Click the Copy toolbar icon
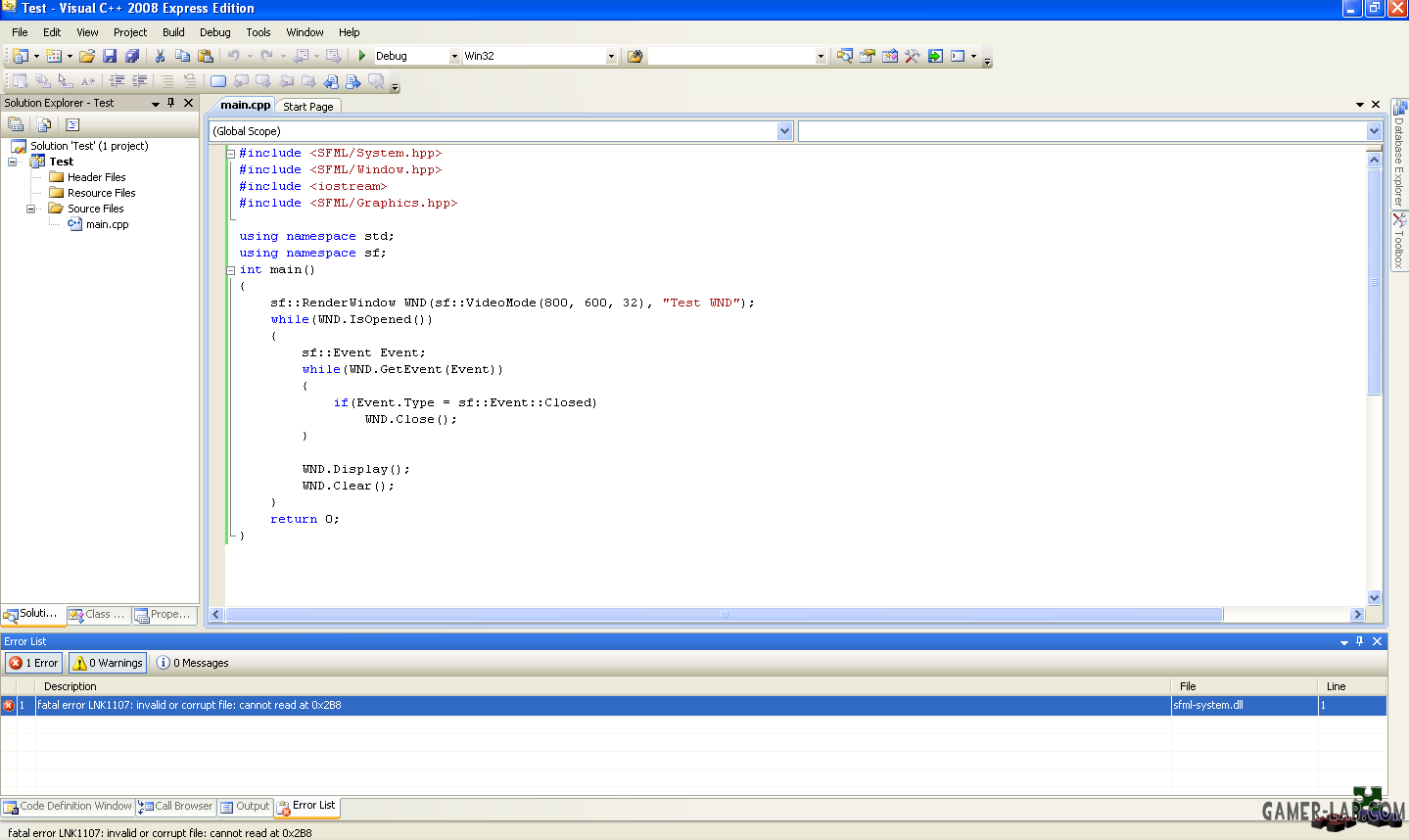1409x840 pixels. point(182,56)
